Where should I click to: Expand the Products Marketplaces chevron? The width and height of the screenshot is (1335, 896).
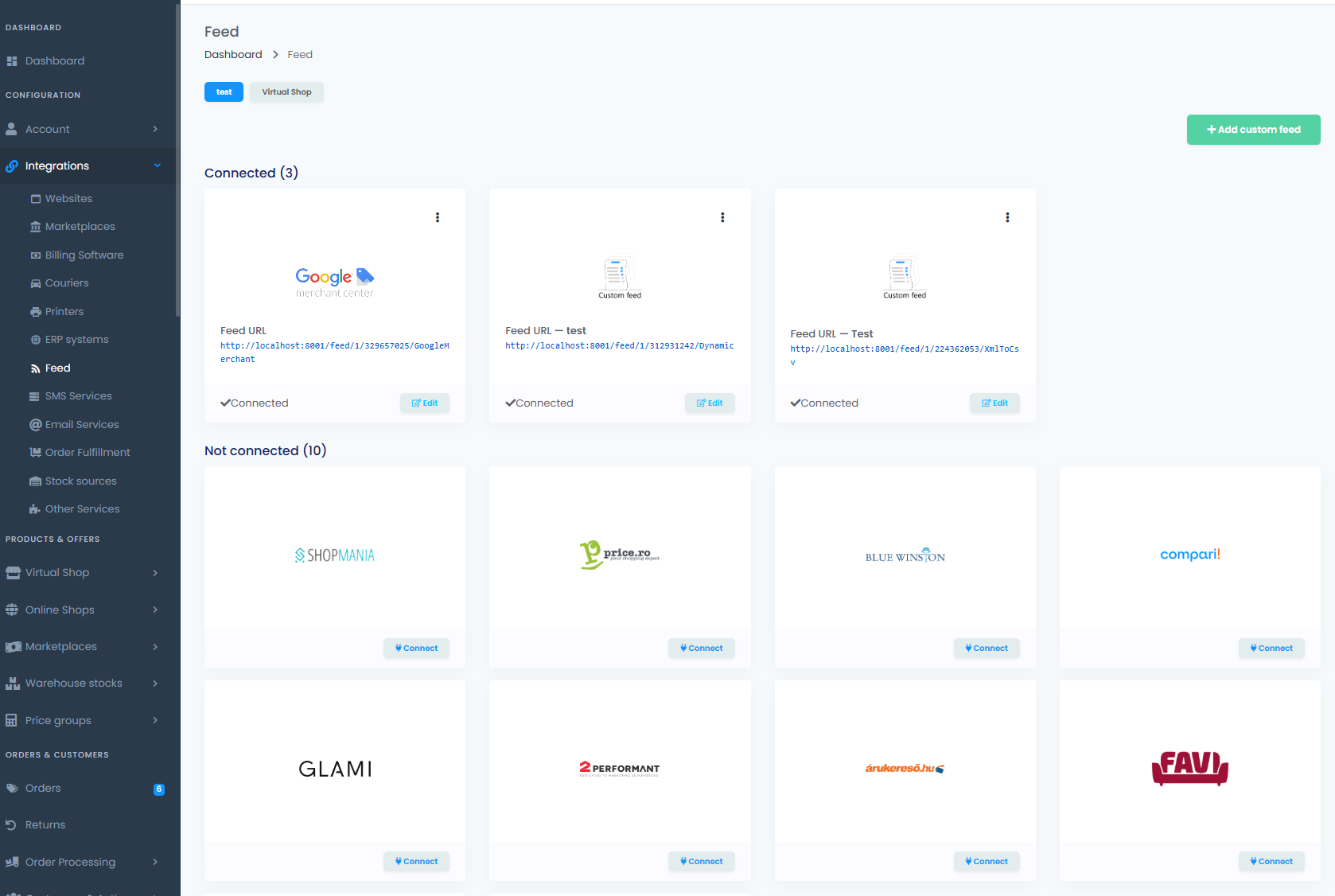155,647
